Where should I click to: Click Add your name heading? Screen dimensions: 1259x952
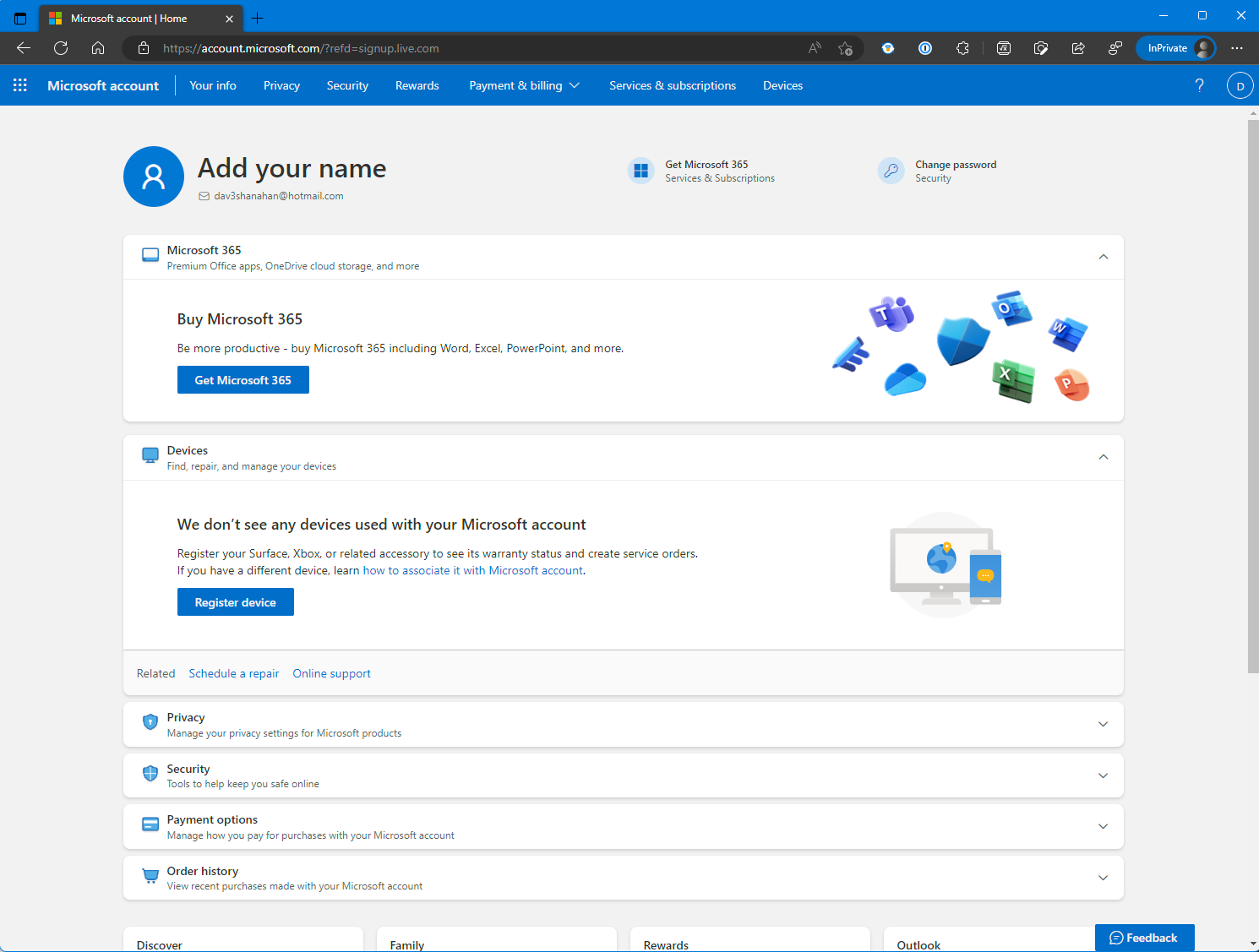point(292,168)
